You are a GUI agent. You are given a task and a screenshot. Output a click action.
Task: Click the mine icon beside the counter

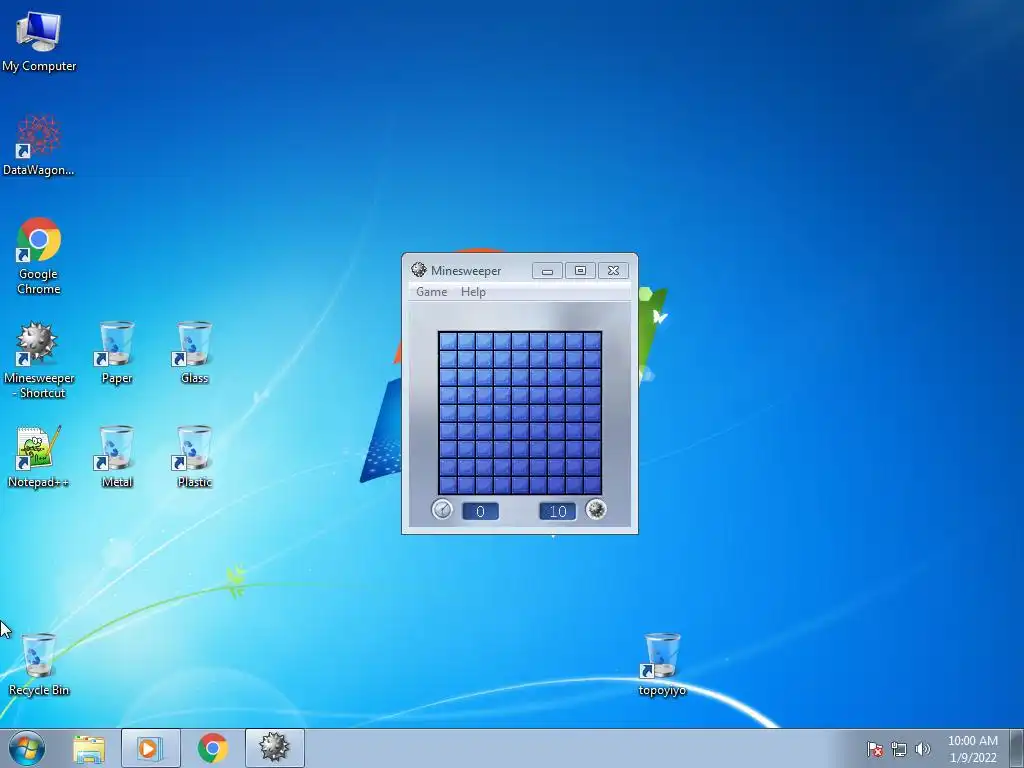click(596, 509)
